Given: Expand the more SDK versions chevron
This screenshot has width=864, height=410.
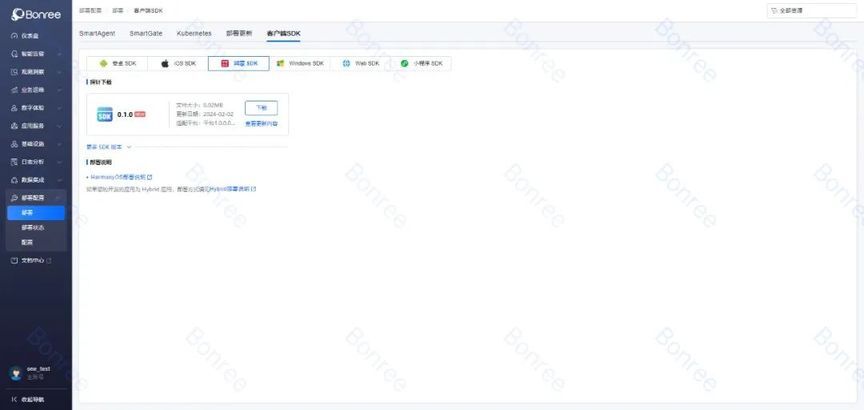Looking at the screenshot, I should 129,147.
